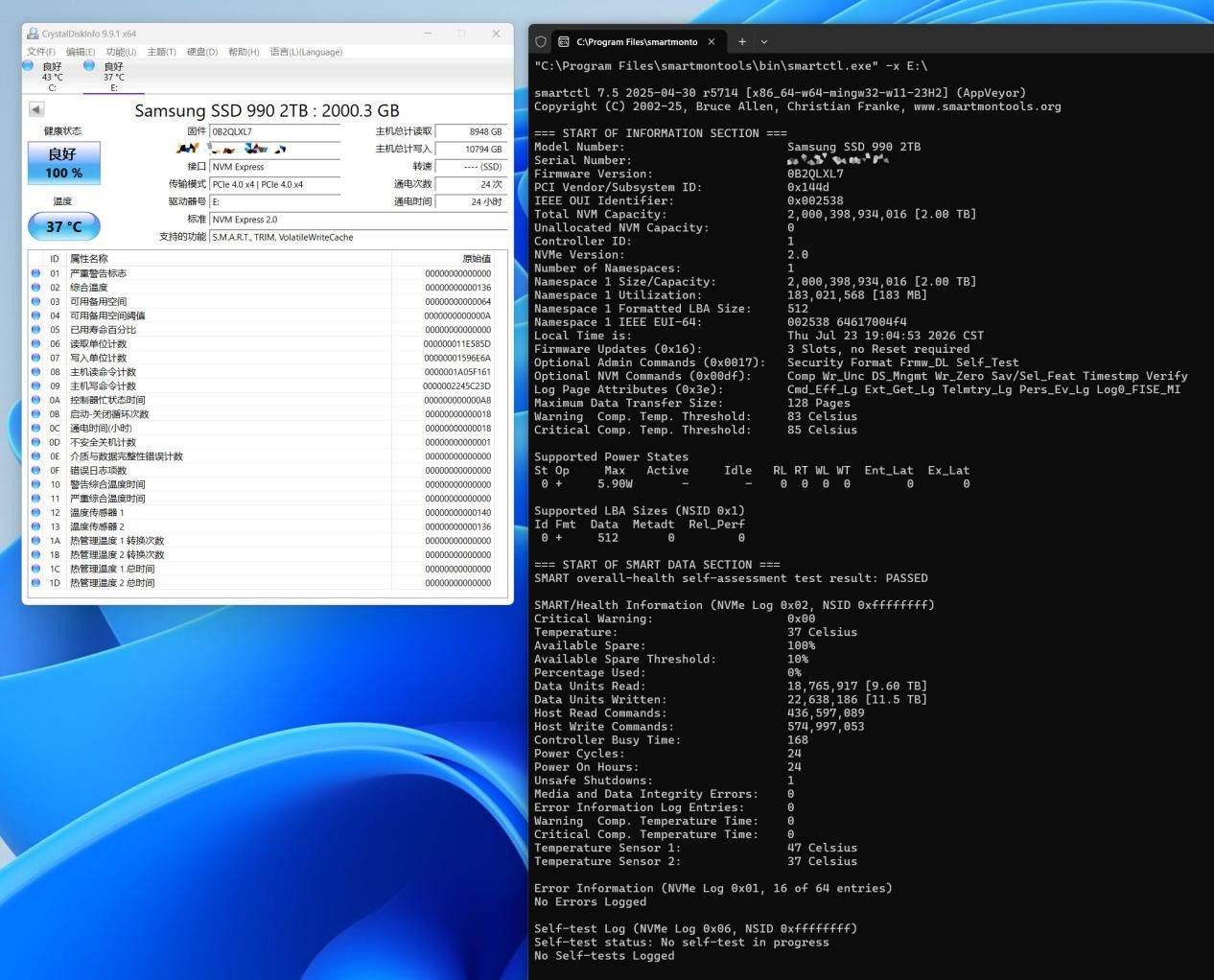Click status dot for 02 综合温度

[x=36, y=288]
